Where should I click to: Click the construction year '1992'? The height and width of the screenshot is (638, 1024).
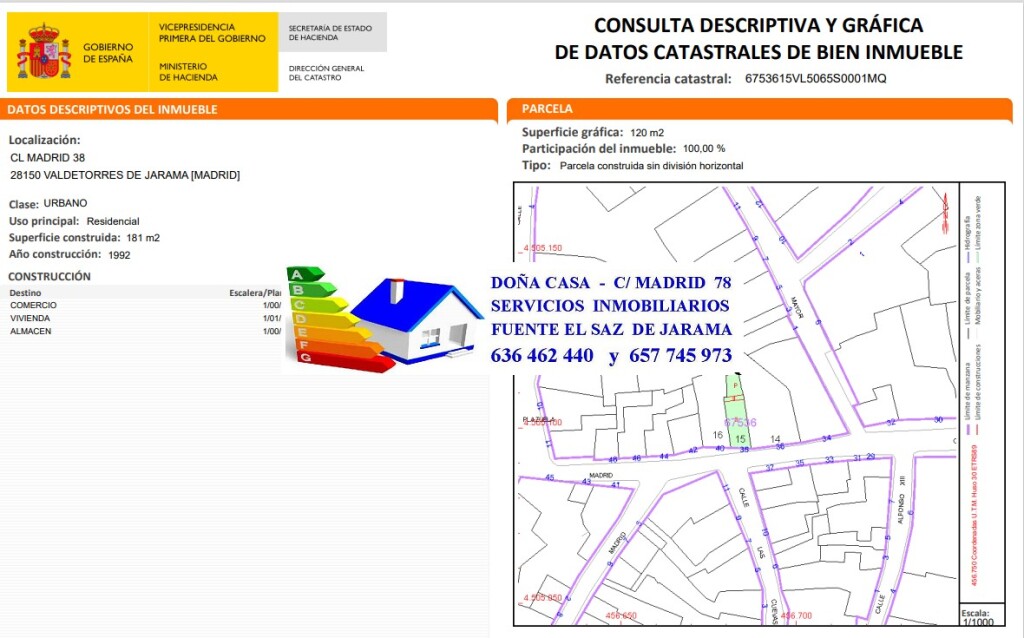(120, 255)
